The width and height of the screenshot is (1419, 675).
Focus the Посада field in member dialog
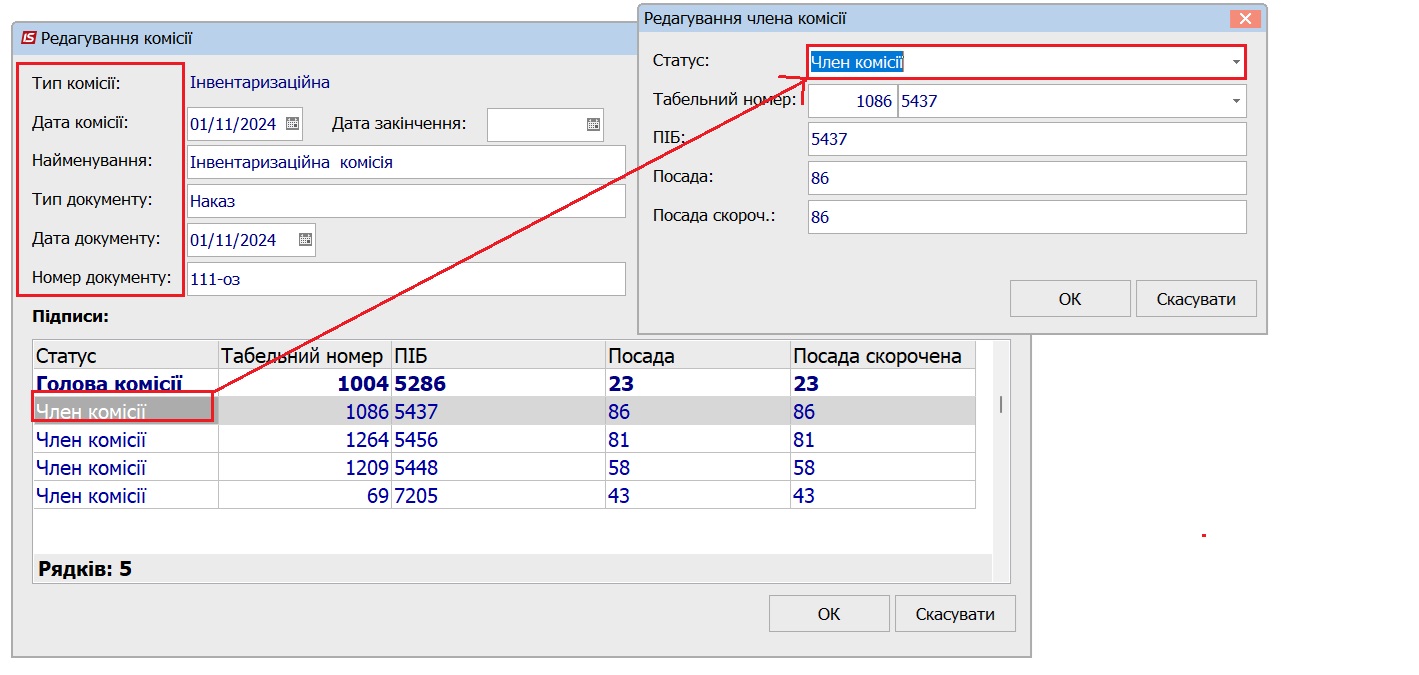(1027, 178)
